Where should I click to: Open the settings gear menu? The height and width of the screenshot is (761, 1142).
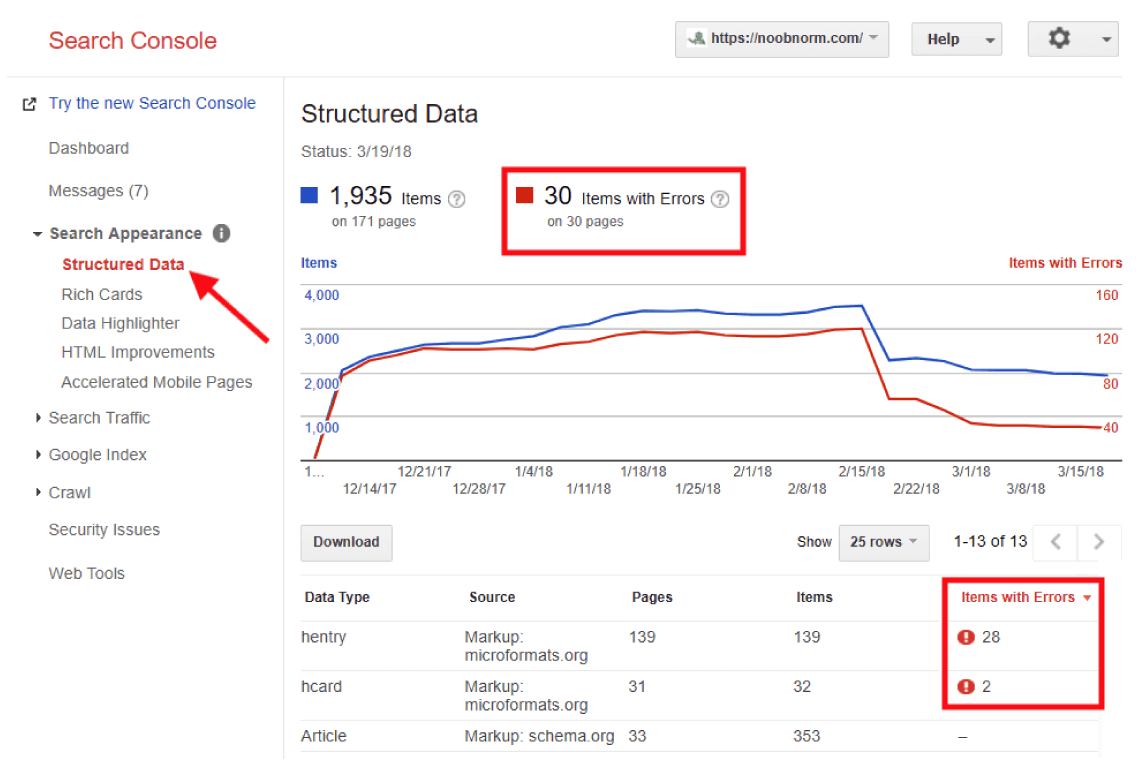click(x=1072, y=39)
